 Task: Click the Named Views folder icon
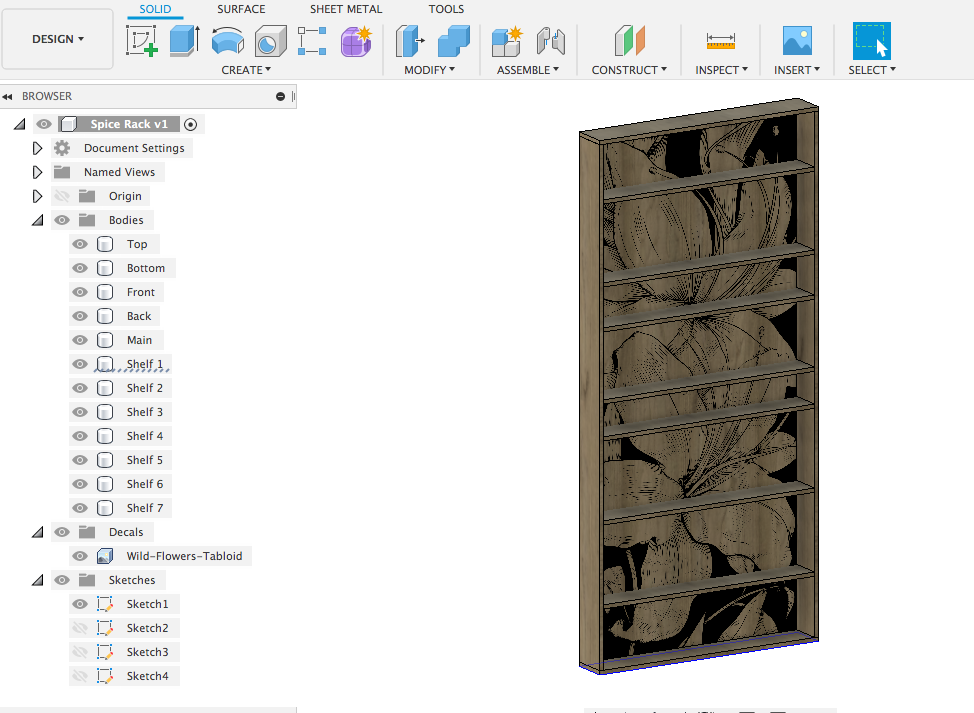[x=62, y=172]
